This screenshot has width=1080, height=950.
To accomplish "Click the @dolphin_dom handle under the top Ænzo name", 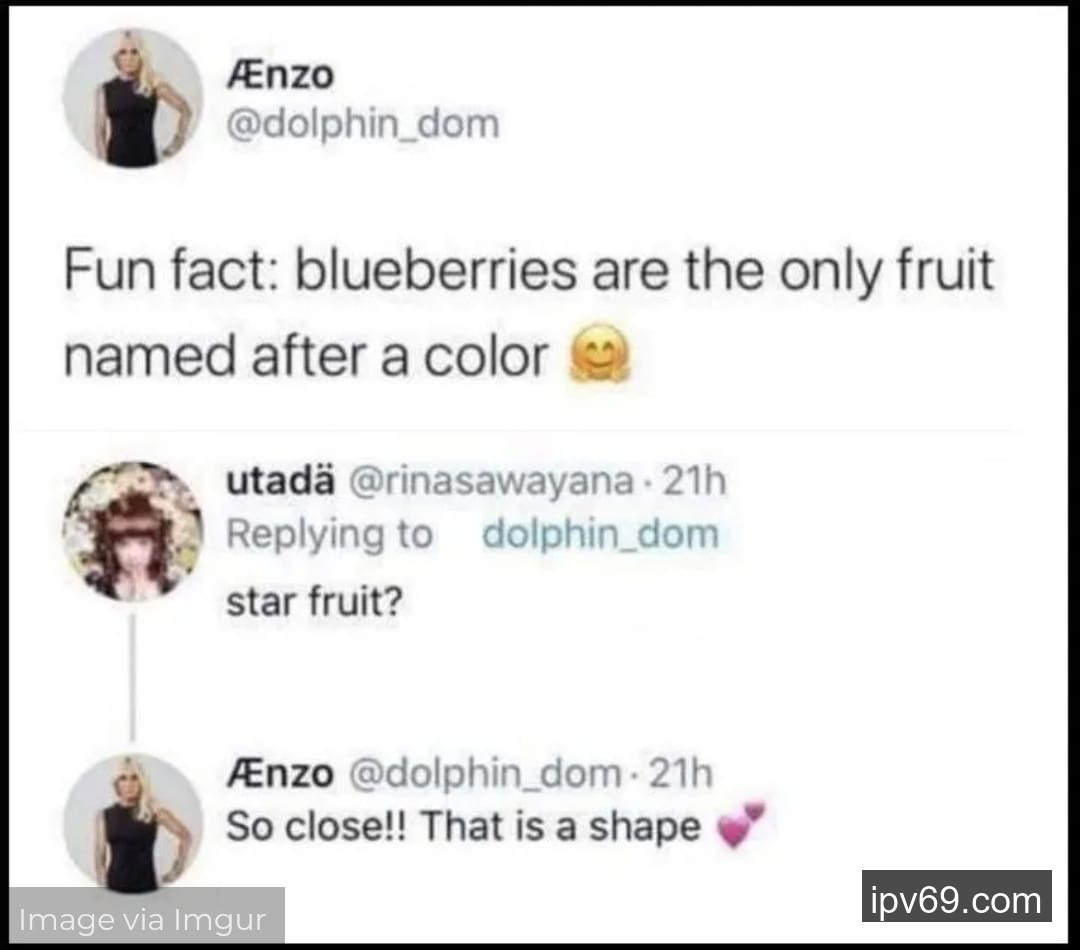I will pos(363,125).
